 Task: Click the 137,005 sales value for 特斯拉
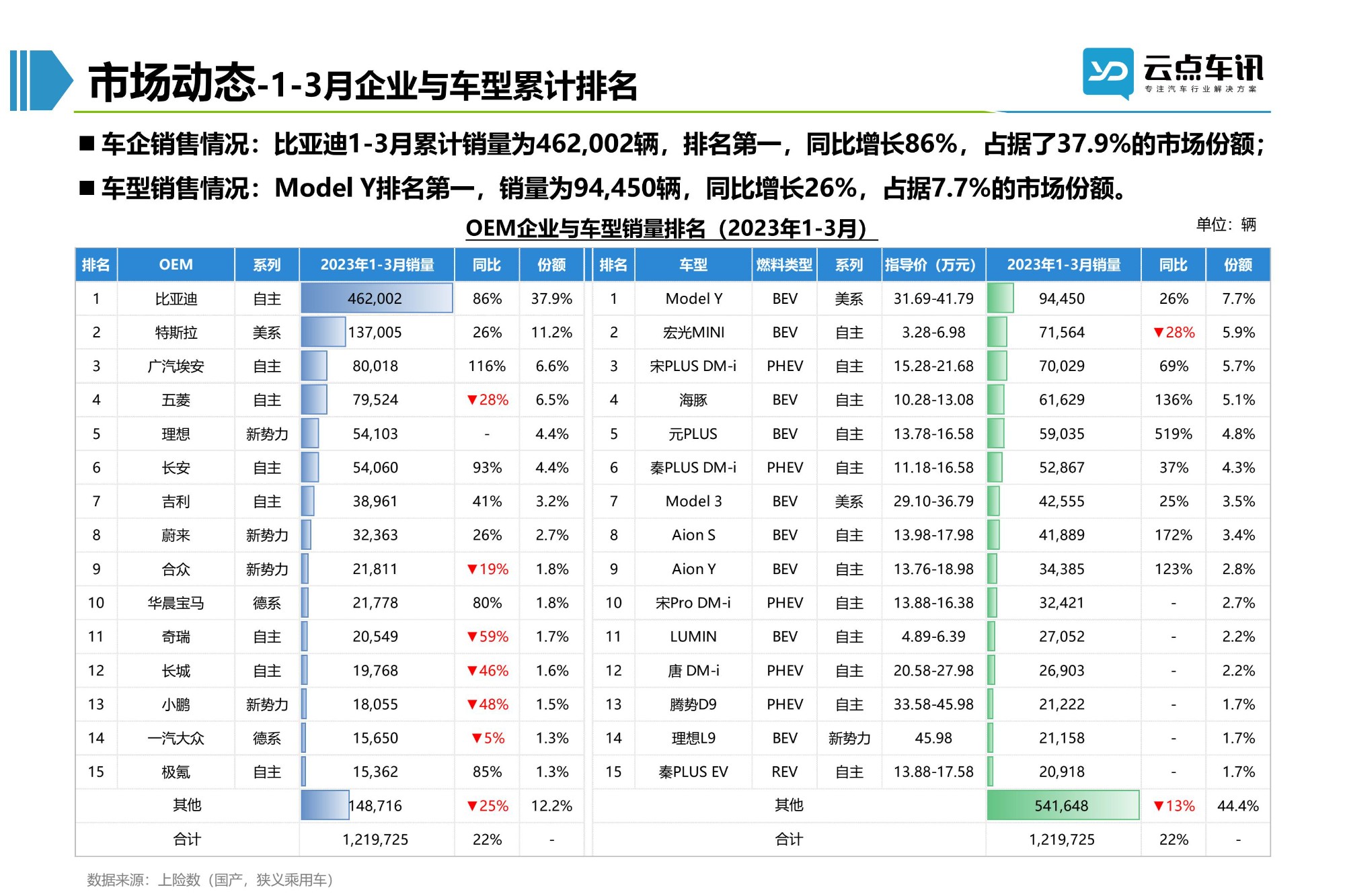point(375,332)
